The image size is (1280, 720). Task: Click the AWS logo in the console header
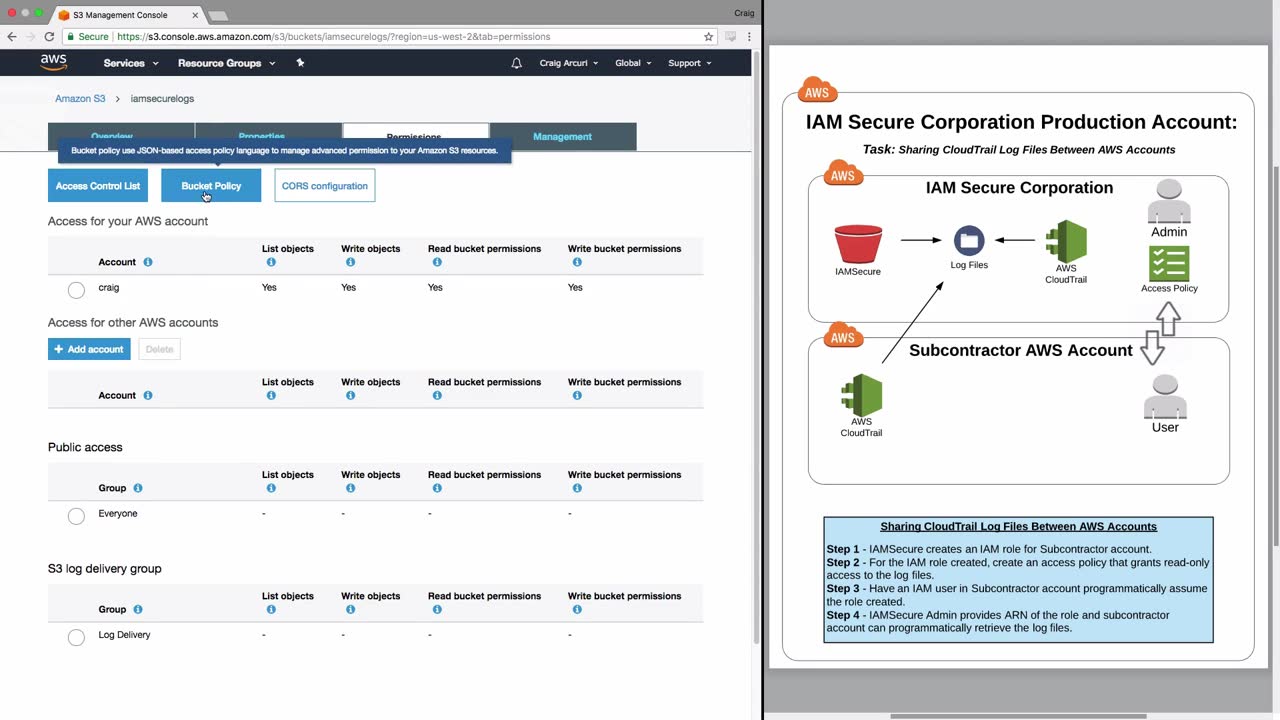[54, 62]
